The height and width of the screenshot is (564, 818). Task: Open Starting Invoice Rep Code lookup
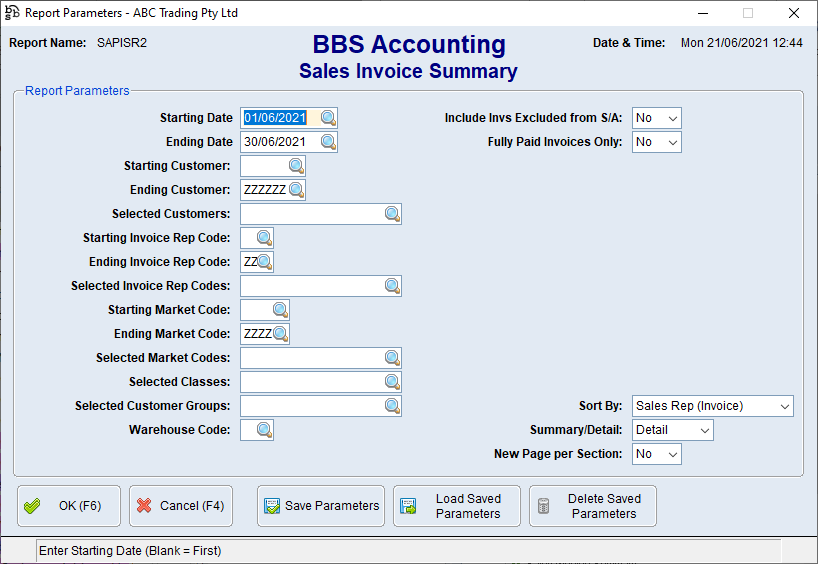click(x=264, y=238)
